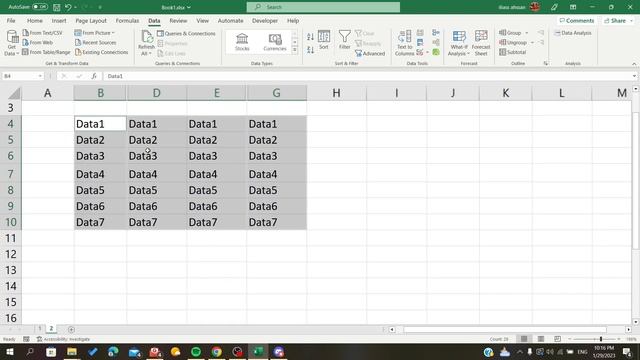The height and width of the screenshot is (360, 640).
Task: Open the Data Analysis tool
Action: tap(573, 33)
